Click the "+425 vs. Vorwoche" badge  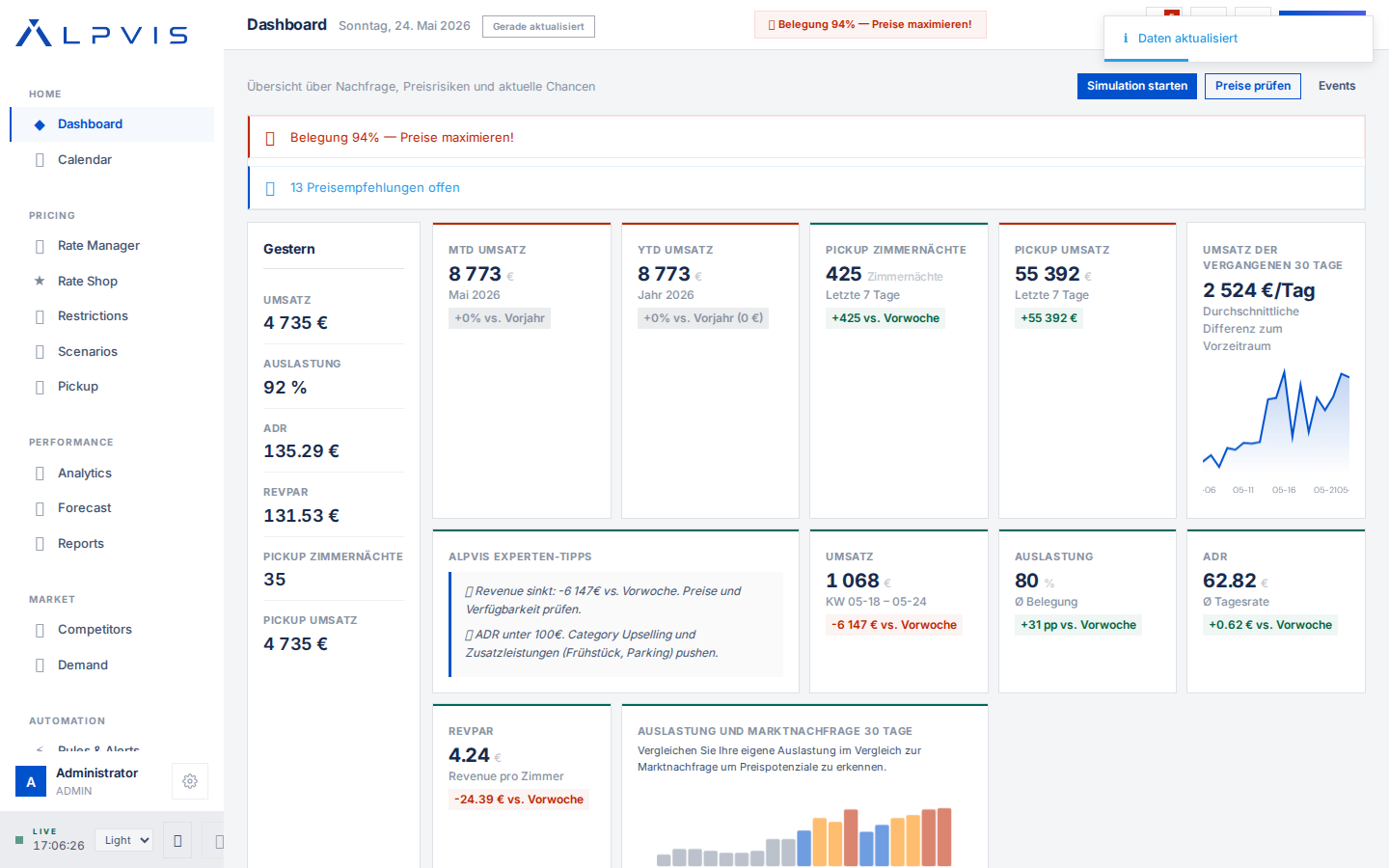coord(885,318)
